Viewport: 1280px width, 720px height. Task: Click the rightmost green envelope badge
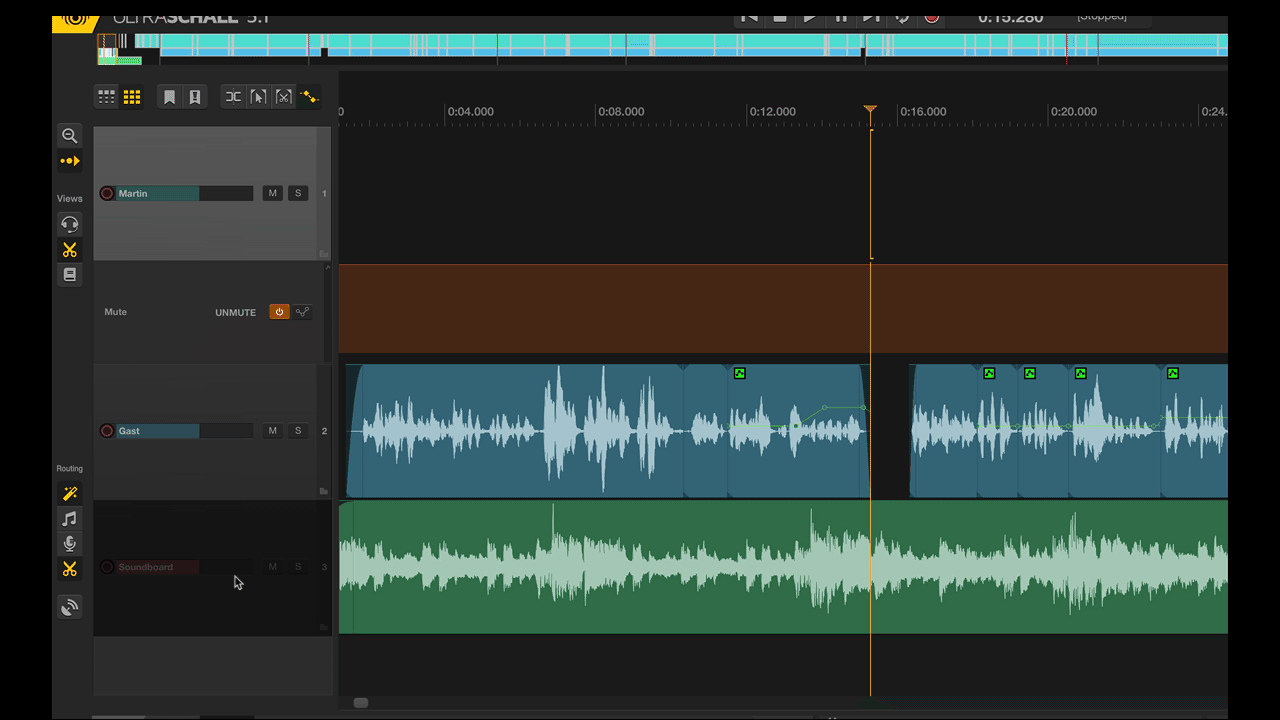click(1173, 373)
